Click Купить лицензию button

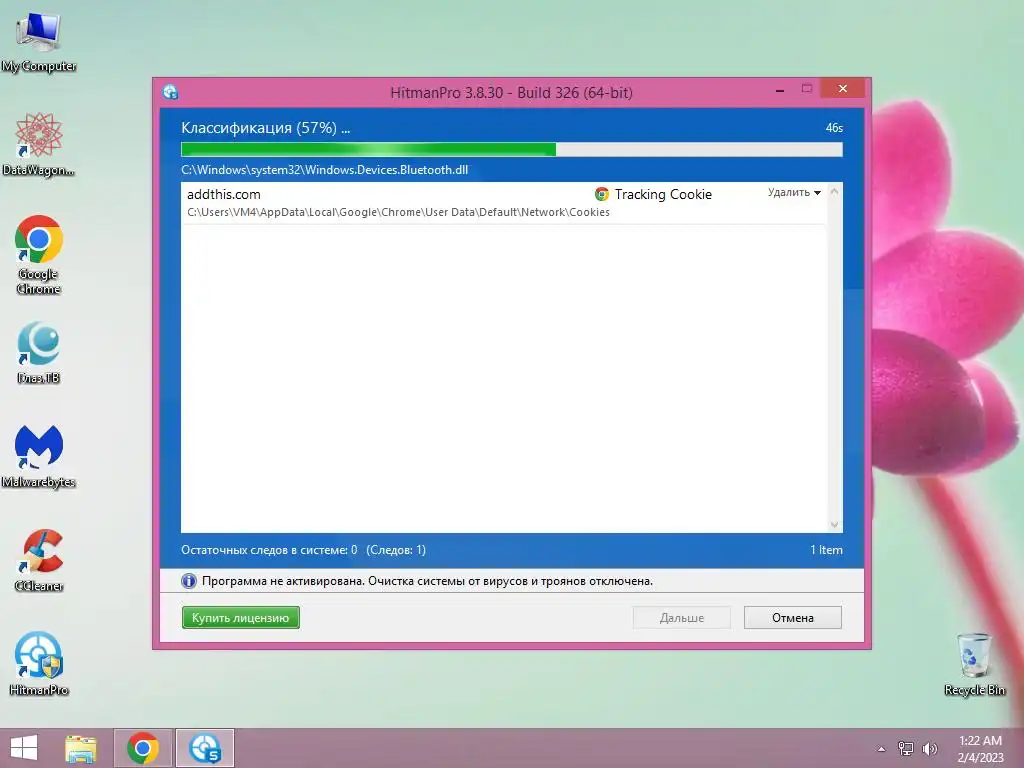[x=240, y=618]
